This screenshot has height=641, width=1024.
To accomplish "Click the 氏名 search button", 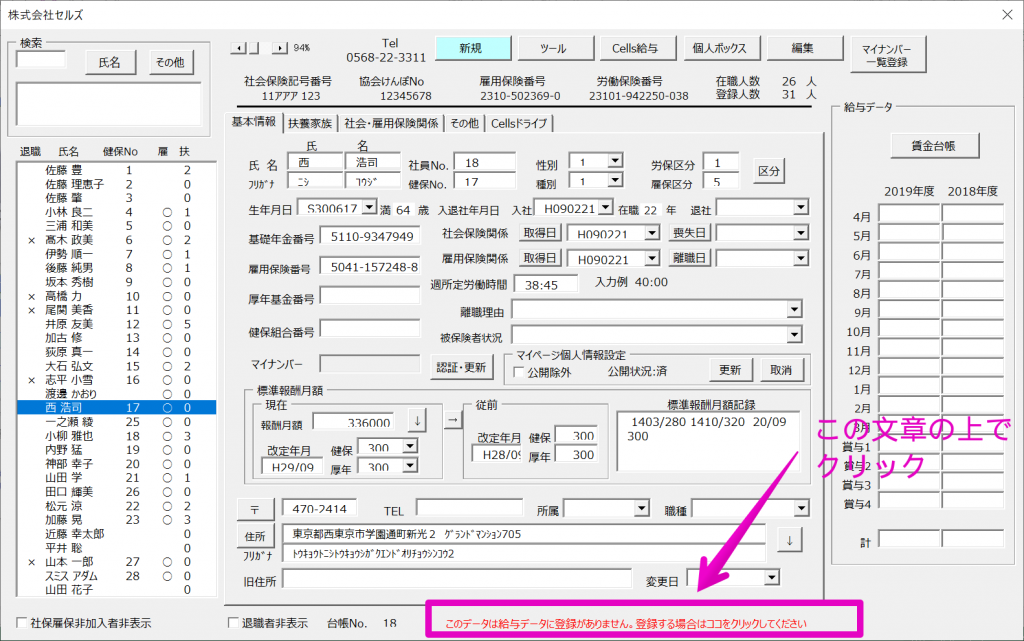I will (110, 63).
